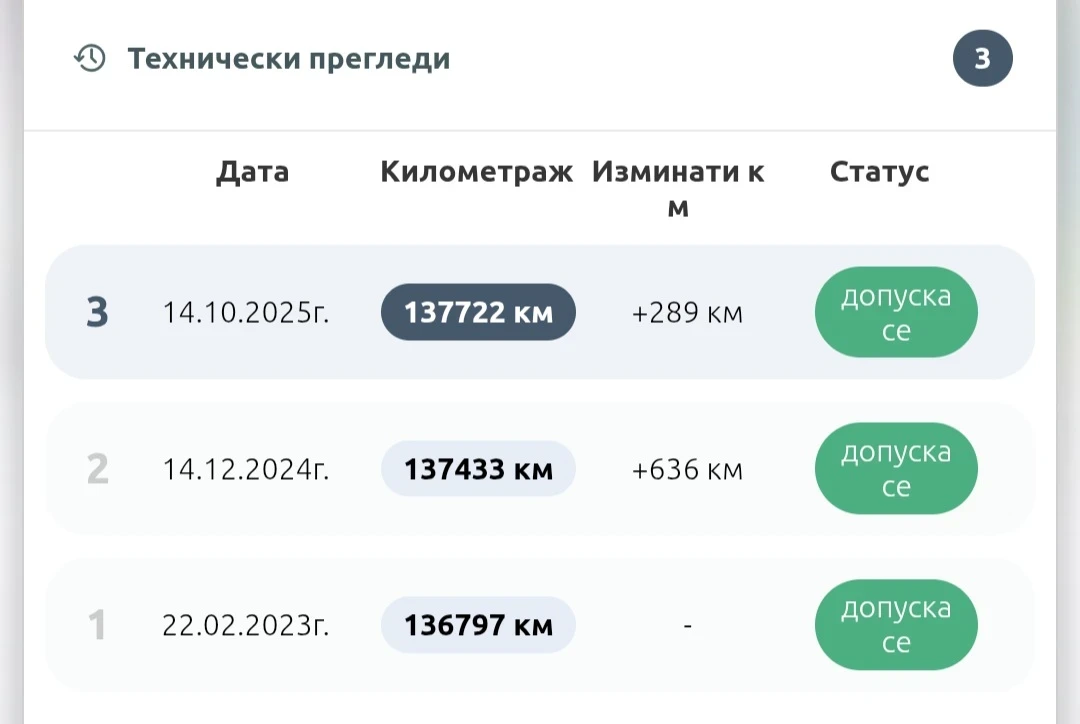Click the status badge for 22.02.2023
The image size is (1080, 724).
click(x=895, y=626)
